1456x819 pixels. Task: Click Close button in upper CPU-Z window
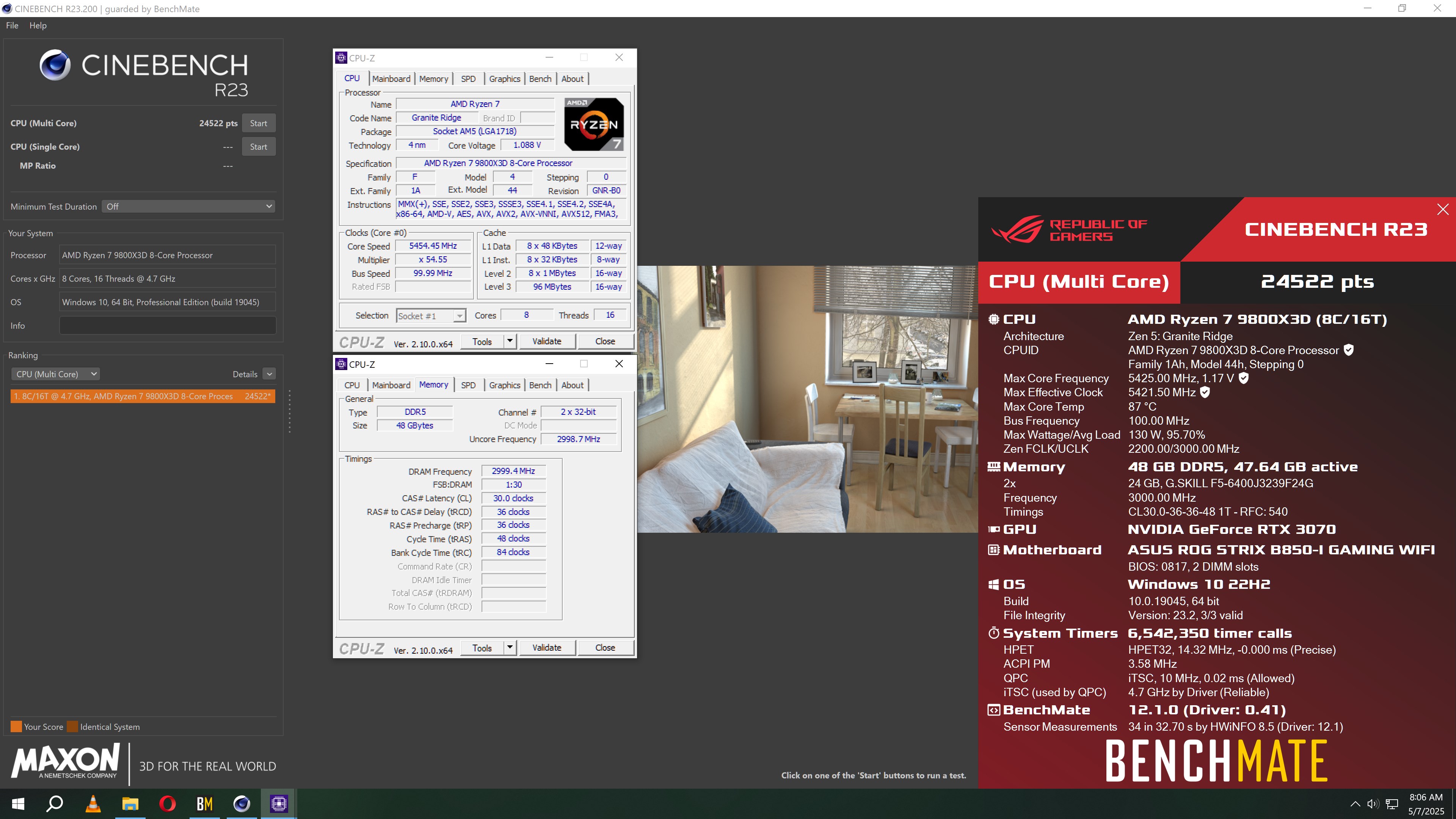(x=605, y=341)
